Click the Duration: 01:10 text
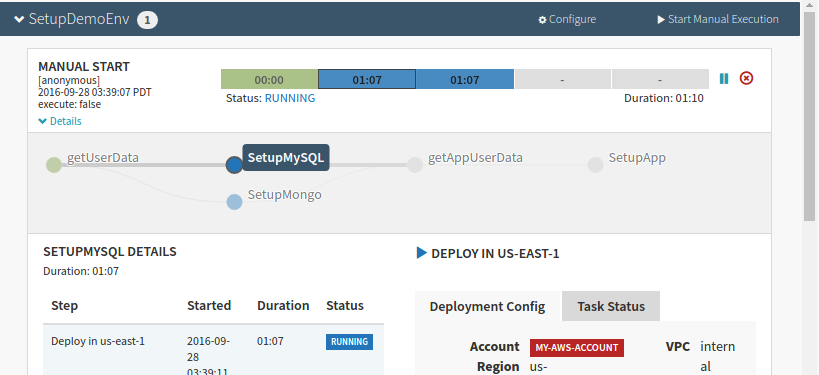This screenshot has width=819, height=375. 664,98
